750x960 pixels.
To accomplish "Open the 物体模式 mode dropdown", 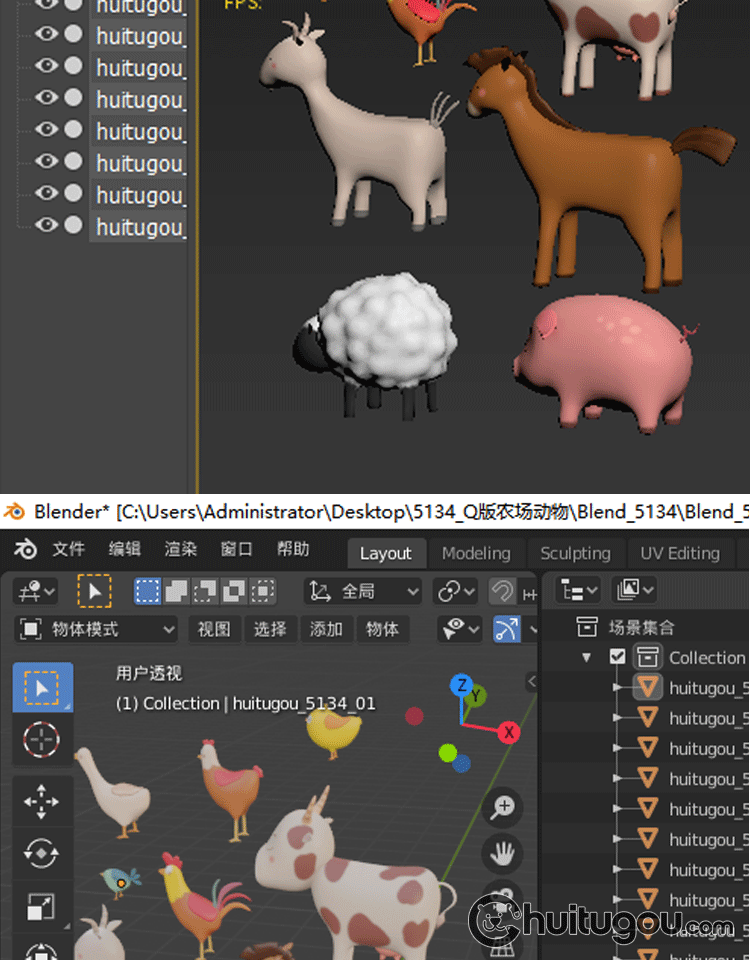I will (x=97, y=629).
